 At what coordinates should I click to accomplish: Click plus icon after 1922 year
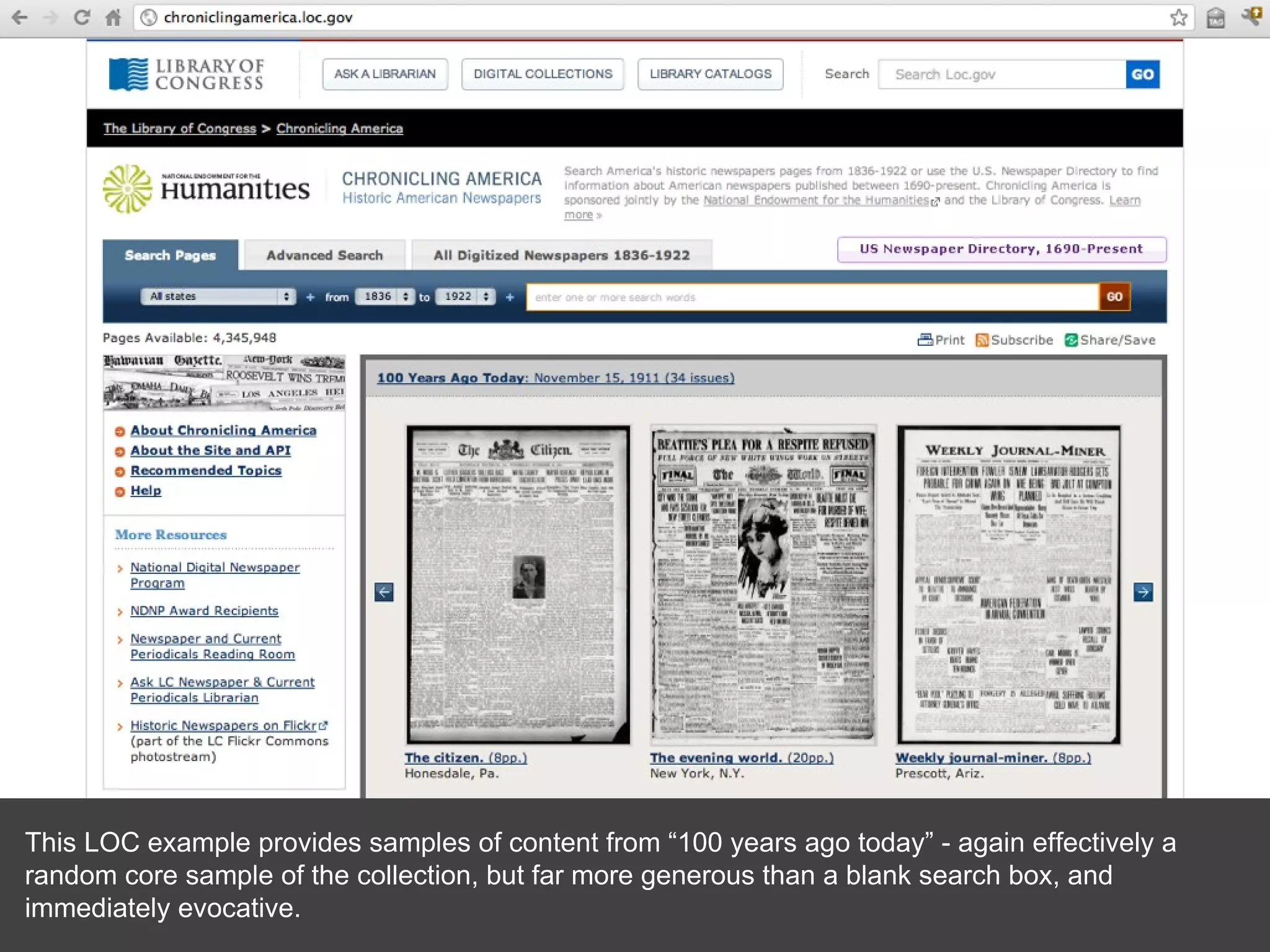[510, 297]
